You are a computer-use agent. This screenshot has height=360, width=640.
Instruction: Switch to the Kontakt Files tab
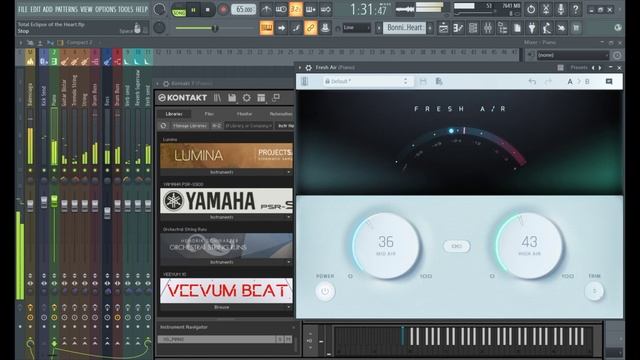(x=209, y=114)
